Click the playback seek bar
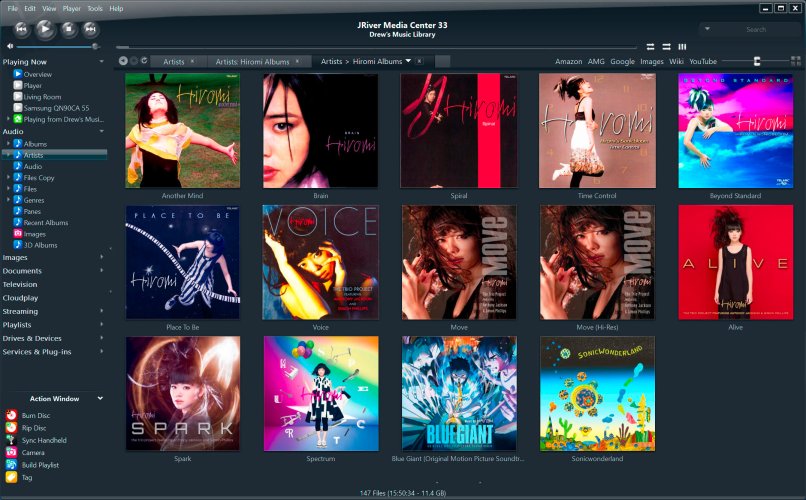 click(x=376, y=47)
